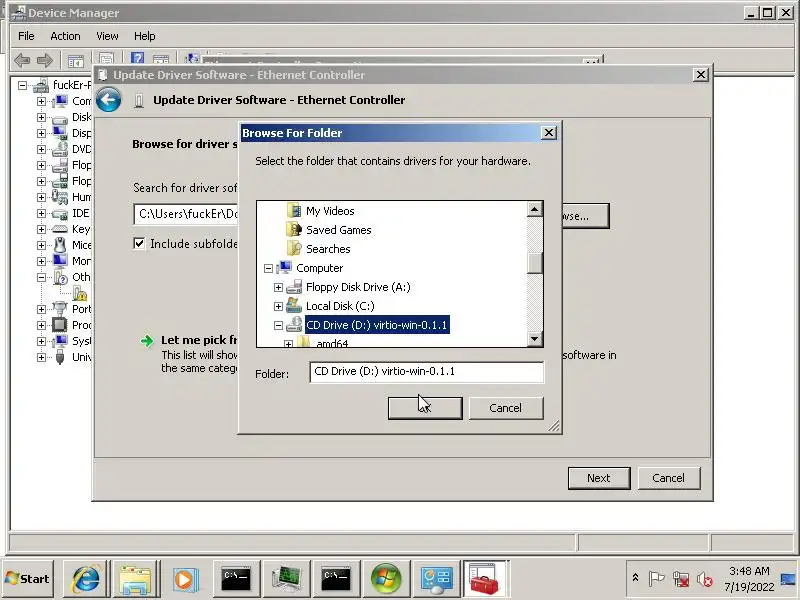
Task: Click the Start button
Action: pos(28,579)
